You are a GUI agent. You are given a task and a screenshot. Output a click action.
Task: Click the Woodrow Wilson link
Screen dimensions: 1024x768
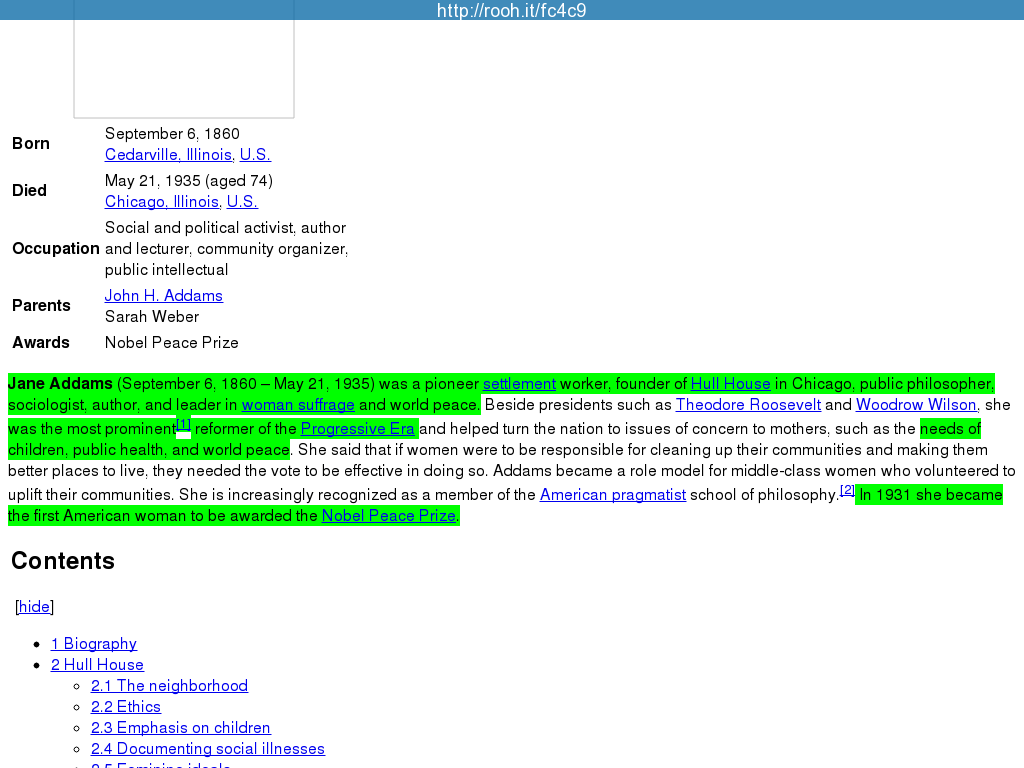pyautogui.click(x=915, y=405)
